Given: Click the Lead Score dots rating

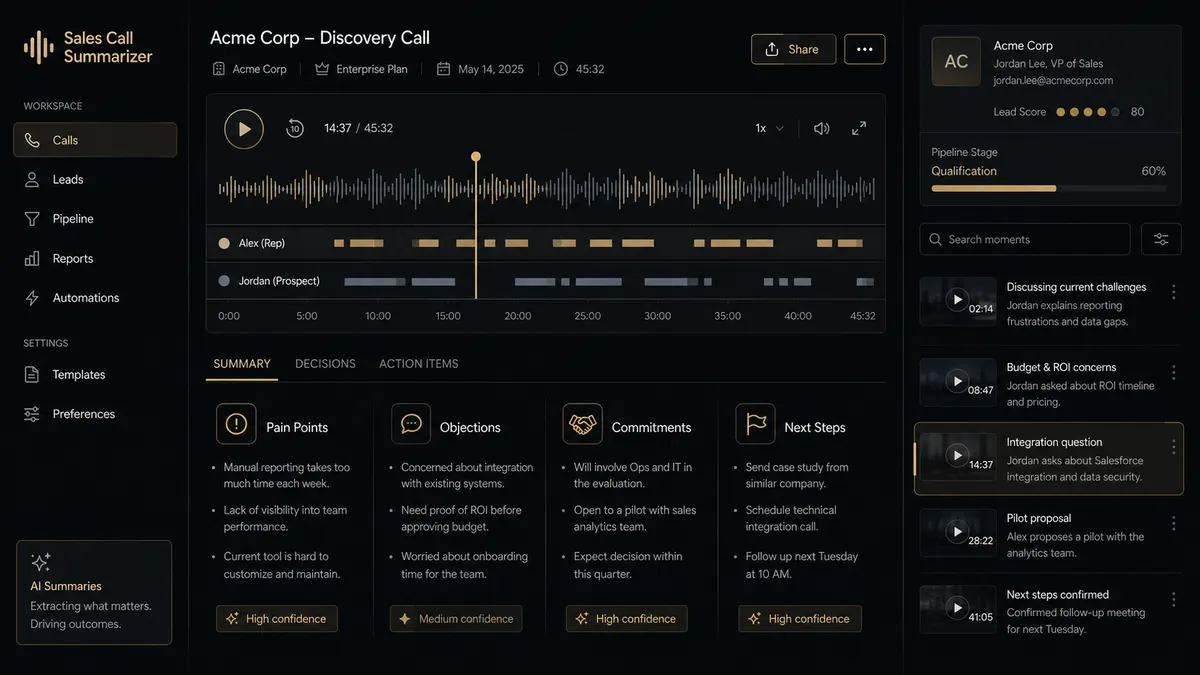Looking at the screenshot, I should coord(1090,112).
